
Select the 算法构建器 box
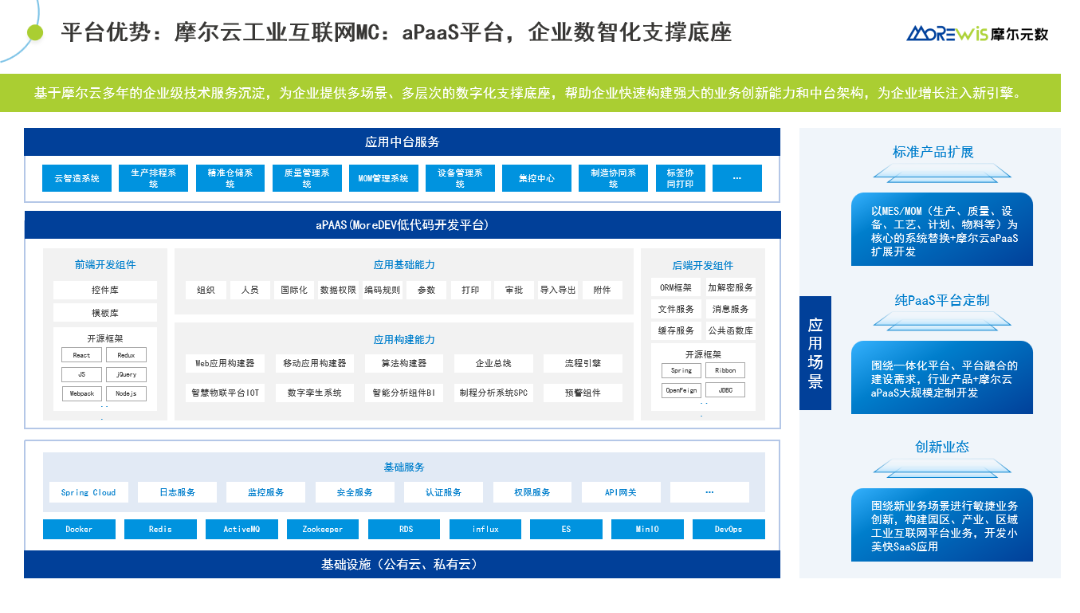point(404,363)
